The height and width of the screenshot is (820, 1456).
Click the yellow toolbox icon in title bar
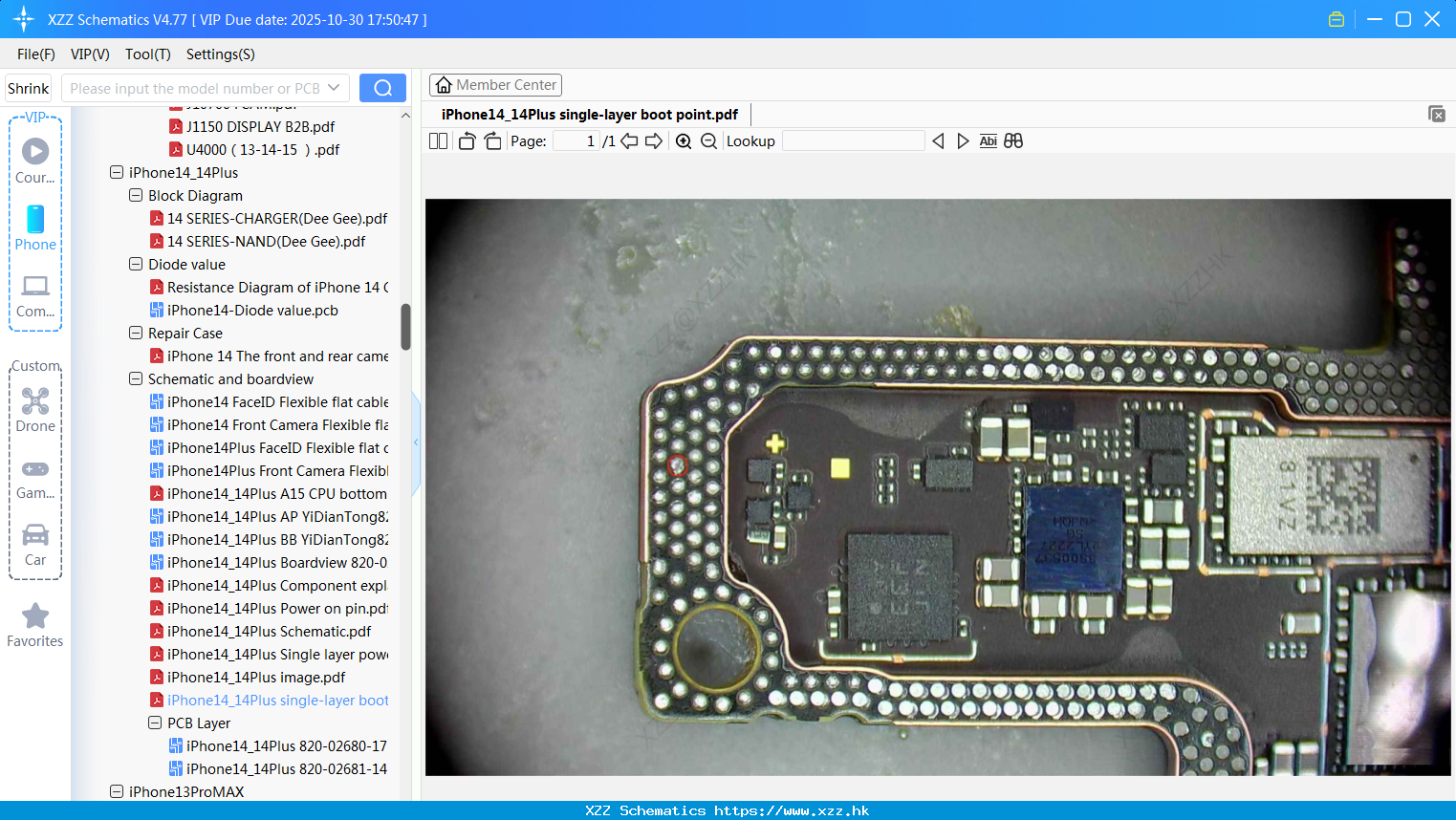point(1336,19)
